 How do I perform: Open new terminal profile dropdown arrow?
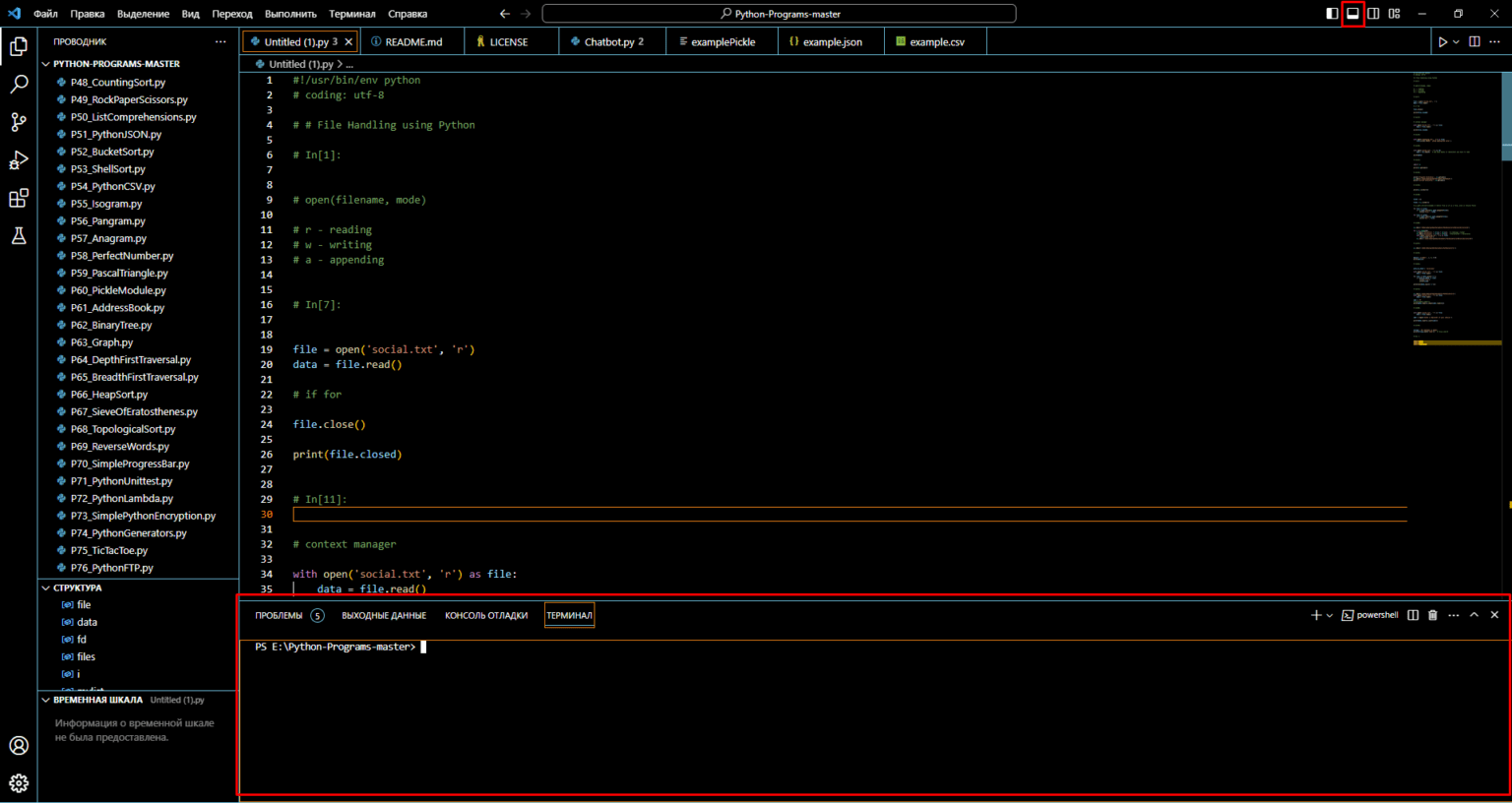[x=1330, y=616]
